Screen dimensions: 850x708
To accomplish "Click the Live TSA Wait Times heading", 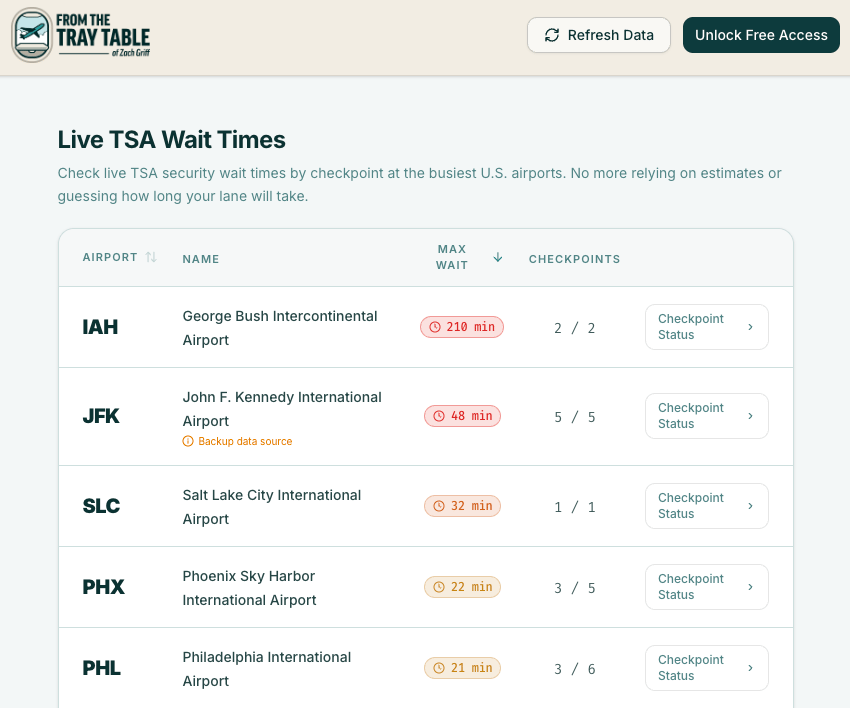I will click(x=172, y=140).
